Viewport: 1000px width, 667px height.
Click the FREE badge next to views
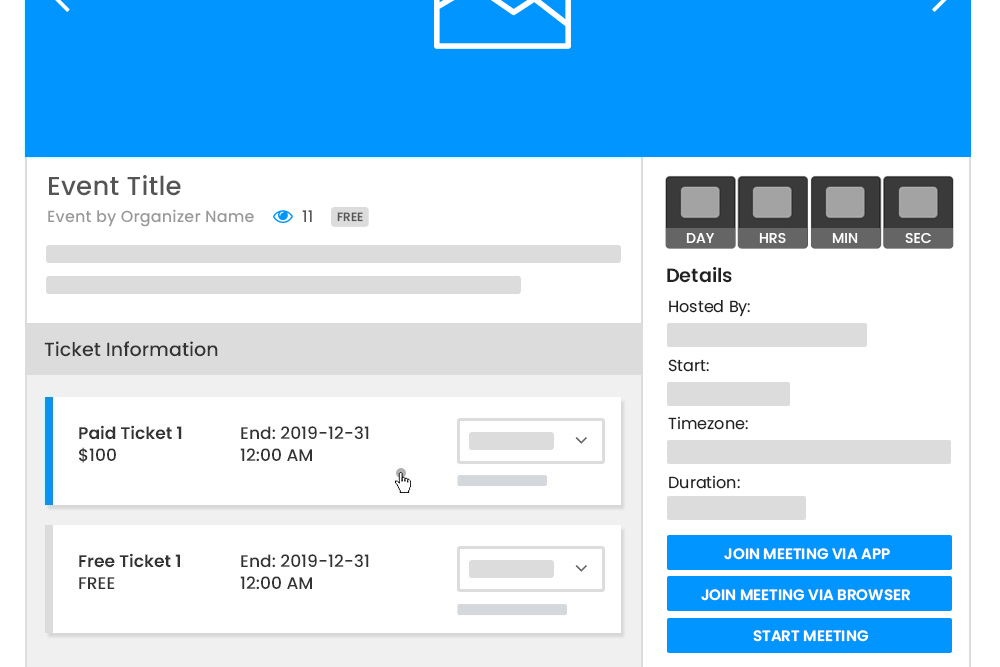click(x=349, y=217)
